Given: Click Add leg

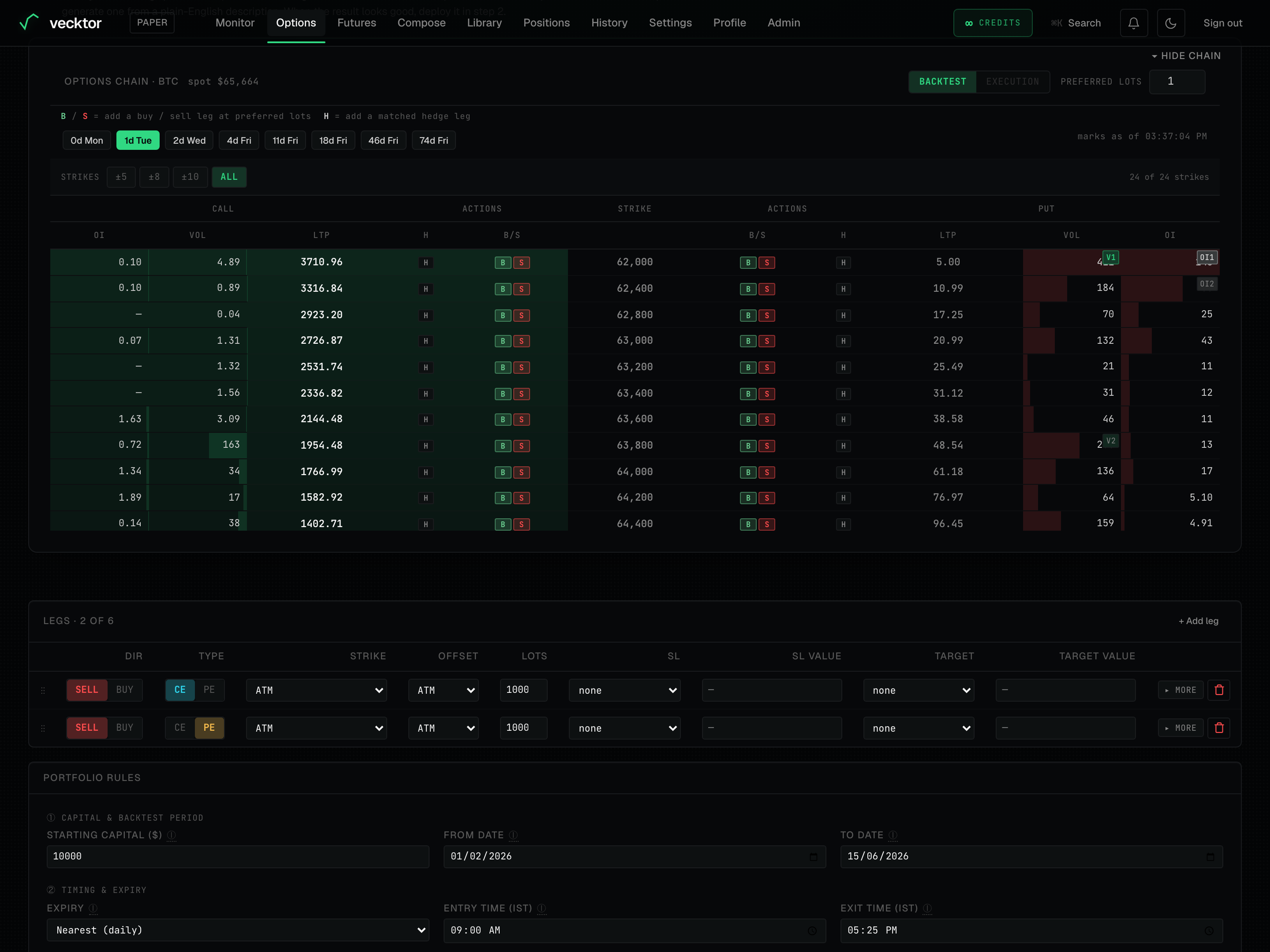Looking at the screenshot, I should (1198, 621).
